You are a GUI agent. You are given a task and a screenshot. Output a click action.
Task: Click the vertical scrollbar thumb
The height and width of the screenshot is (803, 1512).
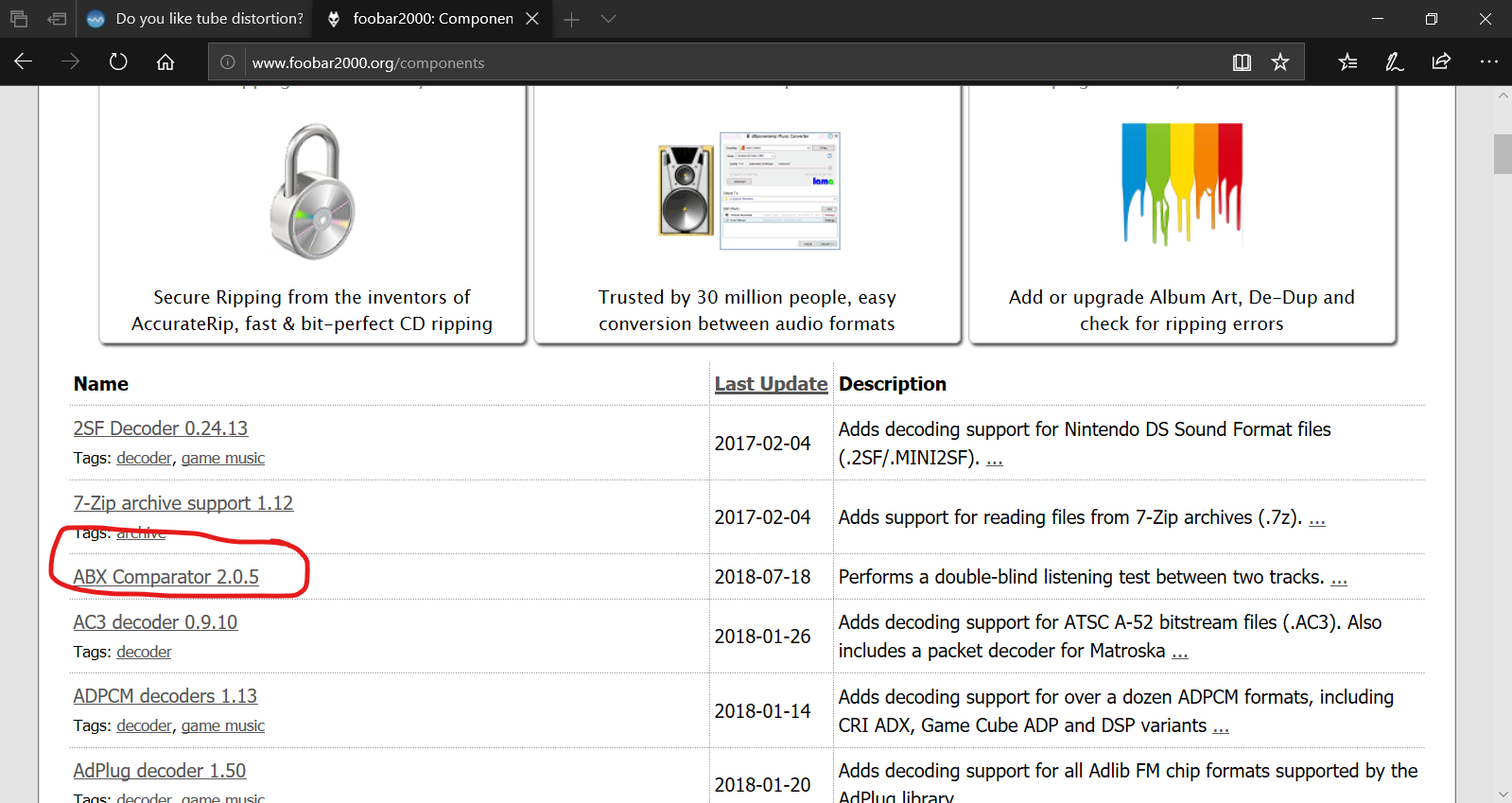pos(1503,154)
